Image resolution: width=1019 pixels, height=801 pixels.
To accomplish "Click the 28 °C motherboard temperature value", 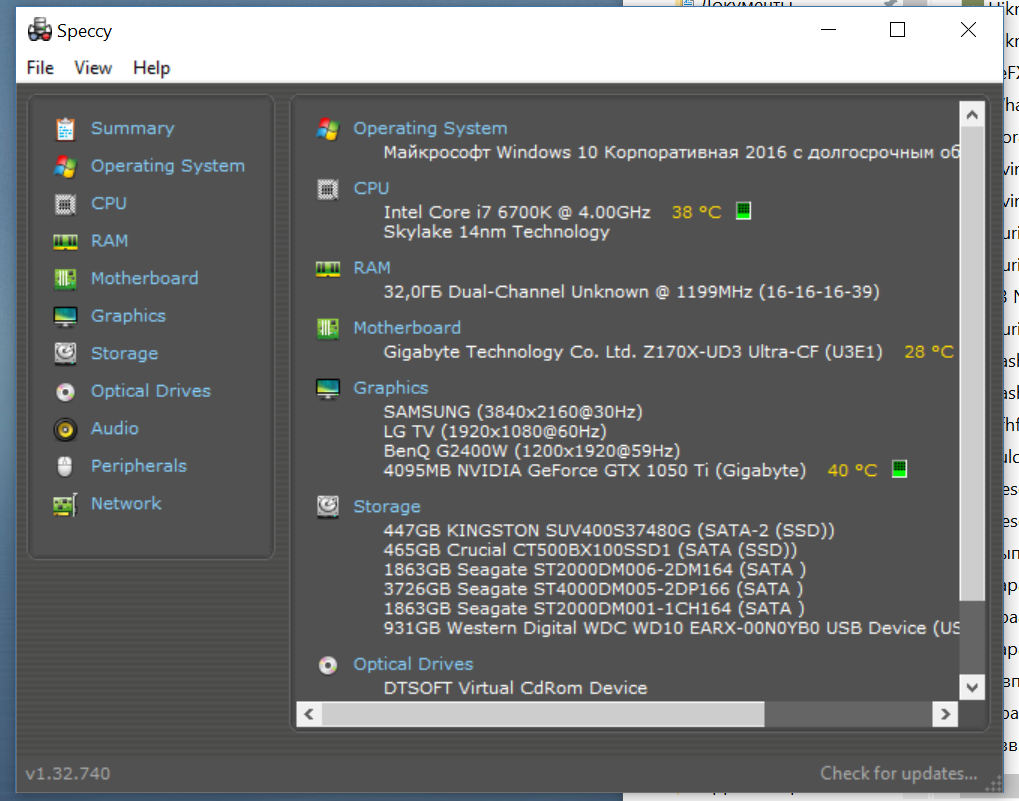I will [x=929, y=352].
